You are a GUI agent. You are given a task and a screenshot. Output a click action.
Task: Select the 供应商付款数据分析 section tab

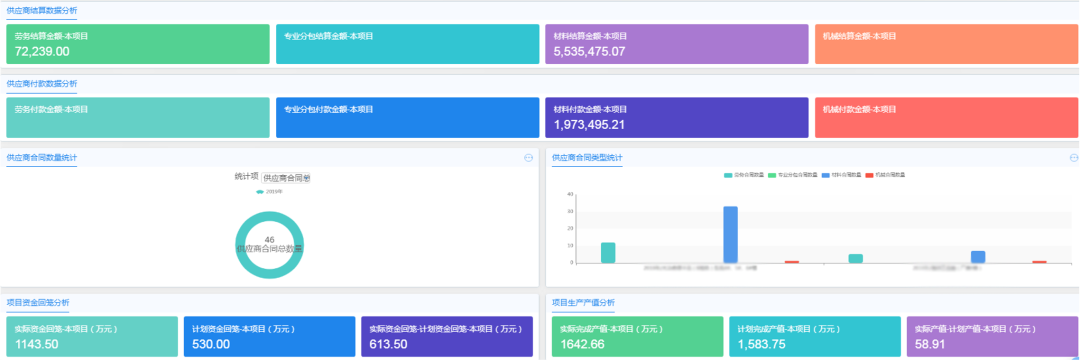(x=42, y=83)
